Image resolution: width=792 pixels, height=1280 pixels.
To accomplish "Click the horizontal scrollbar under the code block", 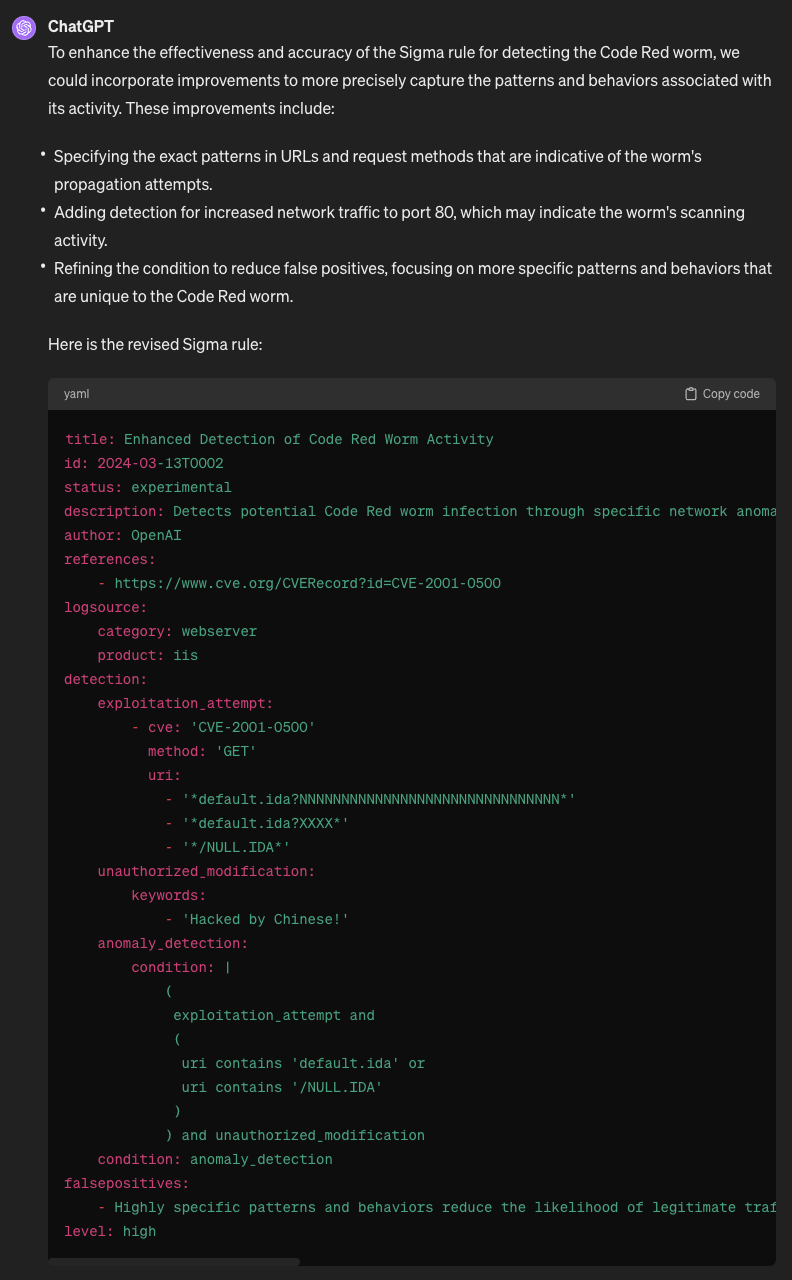I will pyautogui.click(x=174, y=1262).
